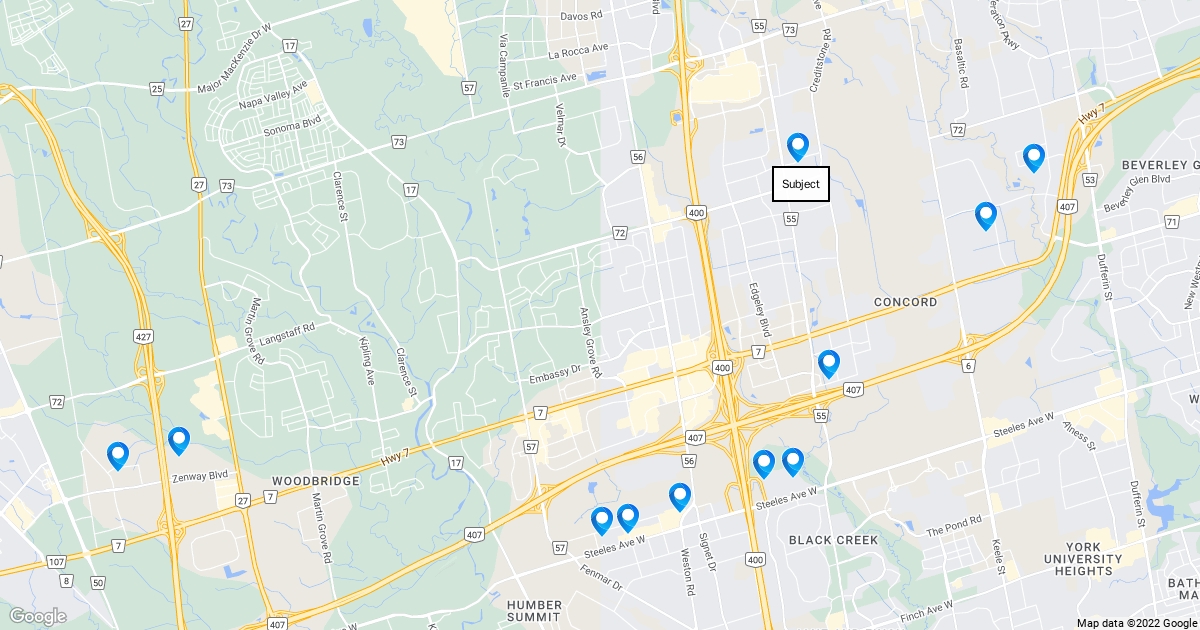1200x630 pixels.
Task: Select the right pin of the pair above Fenmar Dr
Action: point(627,518)
